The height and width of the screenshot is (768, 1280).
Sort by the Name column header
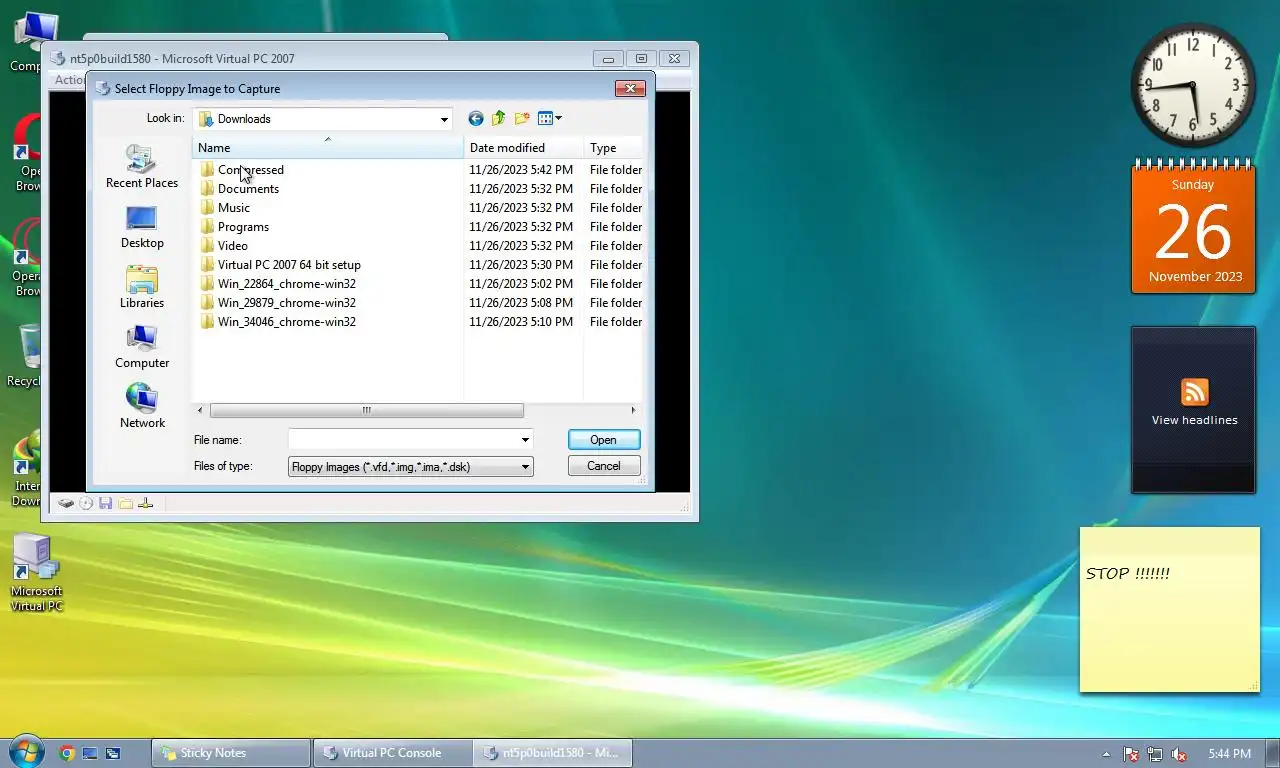pyautogui.click(x=327, y=148)
